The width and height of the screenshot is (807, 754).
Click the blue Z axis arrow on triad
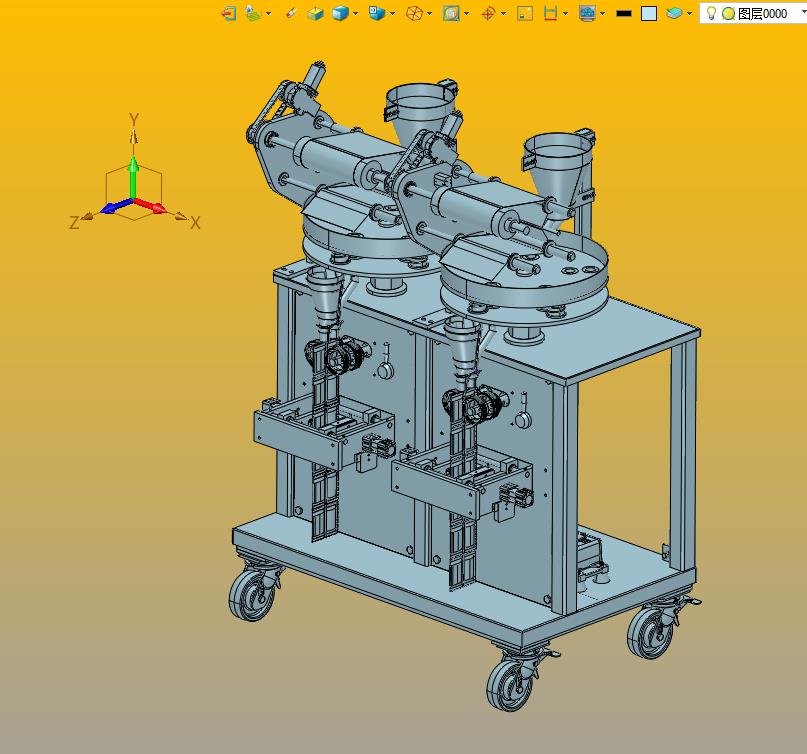[116, 206]
